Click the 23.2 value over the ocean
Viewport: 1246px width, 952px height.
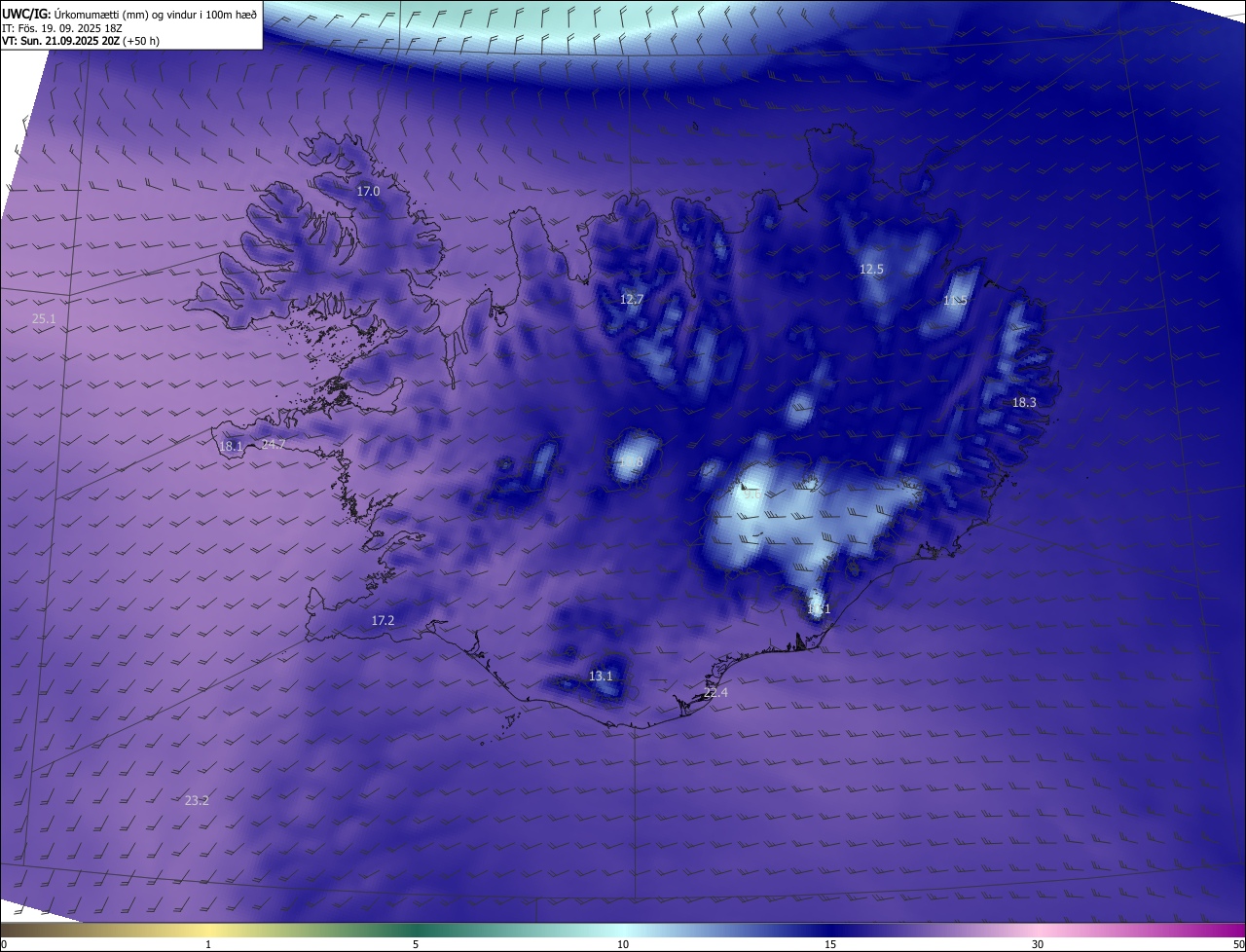tap(197, 801)
